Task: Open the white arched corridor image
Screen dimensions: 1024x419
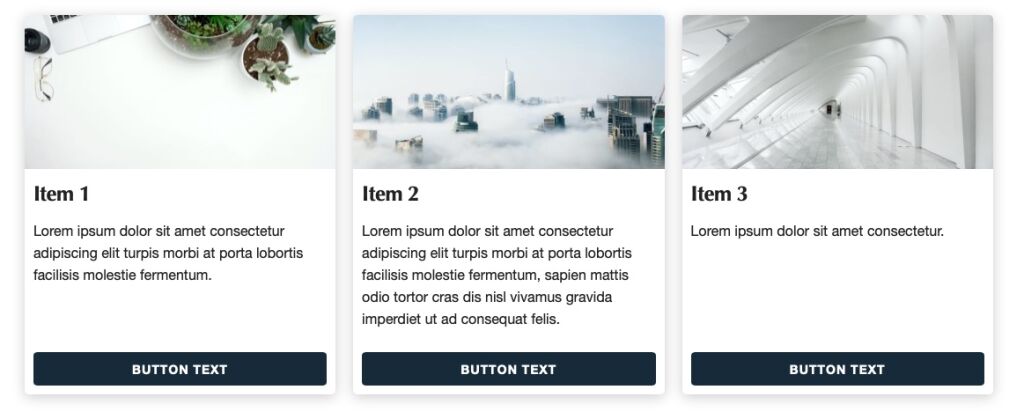Action: click(837, 91)
